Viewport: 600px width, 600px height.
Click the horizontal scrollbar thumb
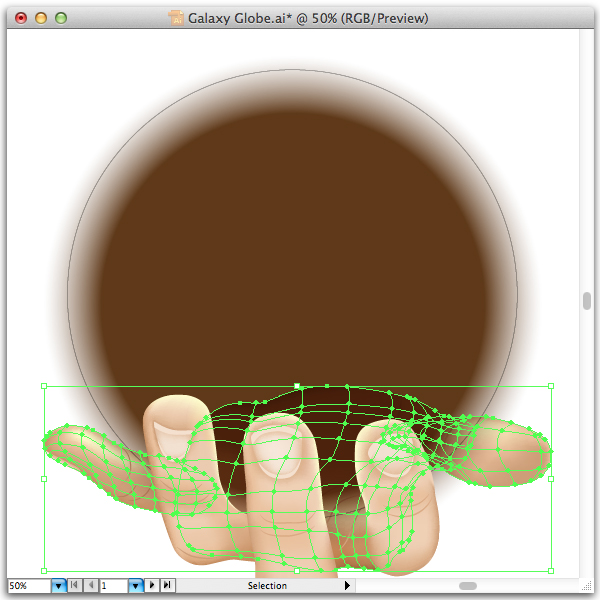coord(468,586)
